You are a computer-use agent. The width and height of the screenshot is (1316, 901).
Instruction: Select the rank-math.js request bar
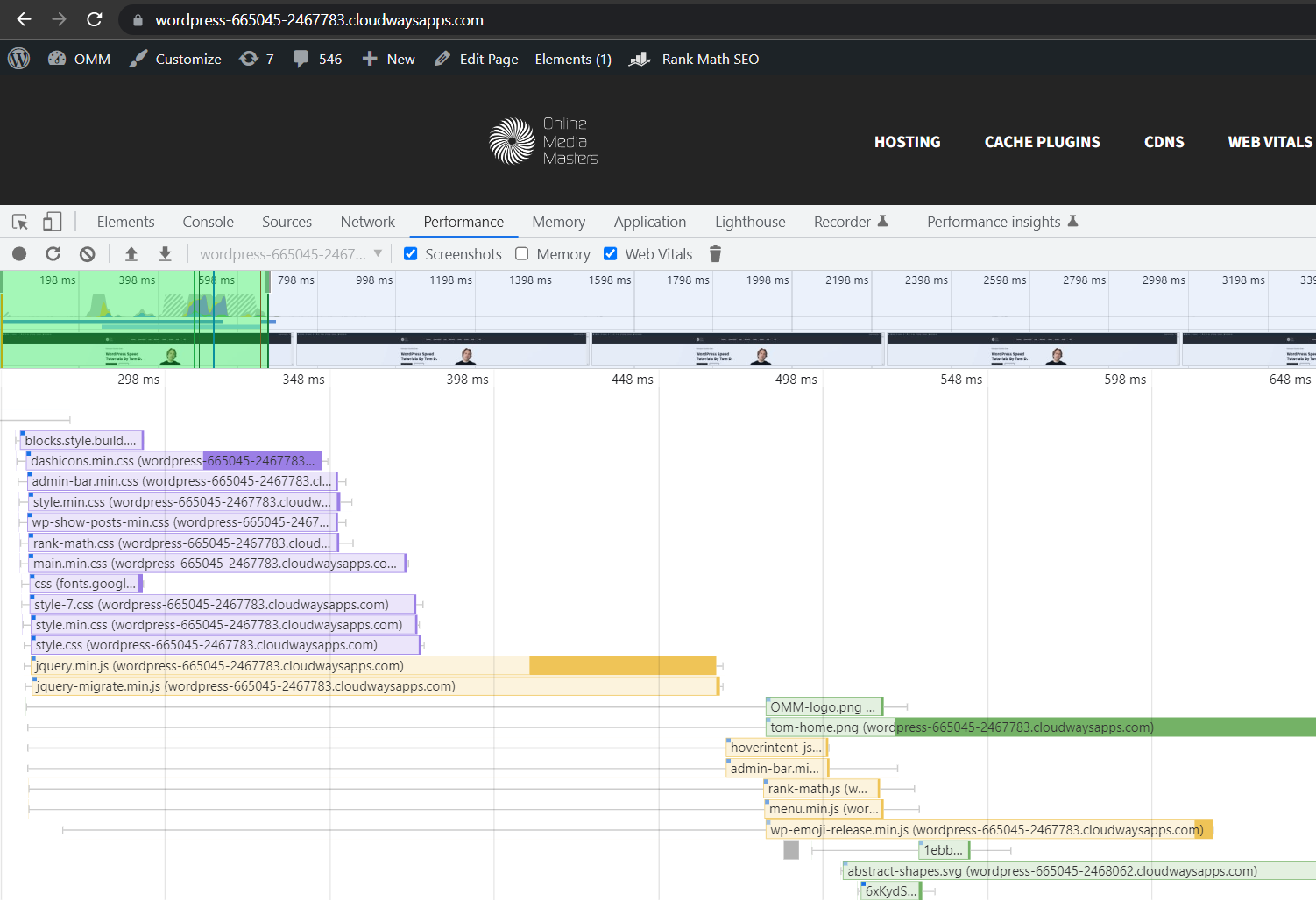(822, 789)
